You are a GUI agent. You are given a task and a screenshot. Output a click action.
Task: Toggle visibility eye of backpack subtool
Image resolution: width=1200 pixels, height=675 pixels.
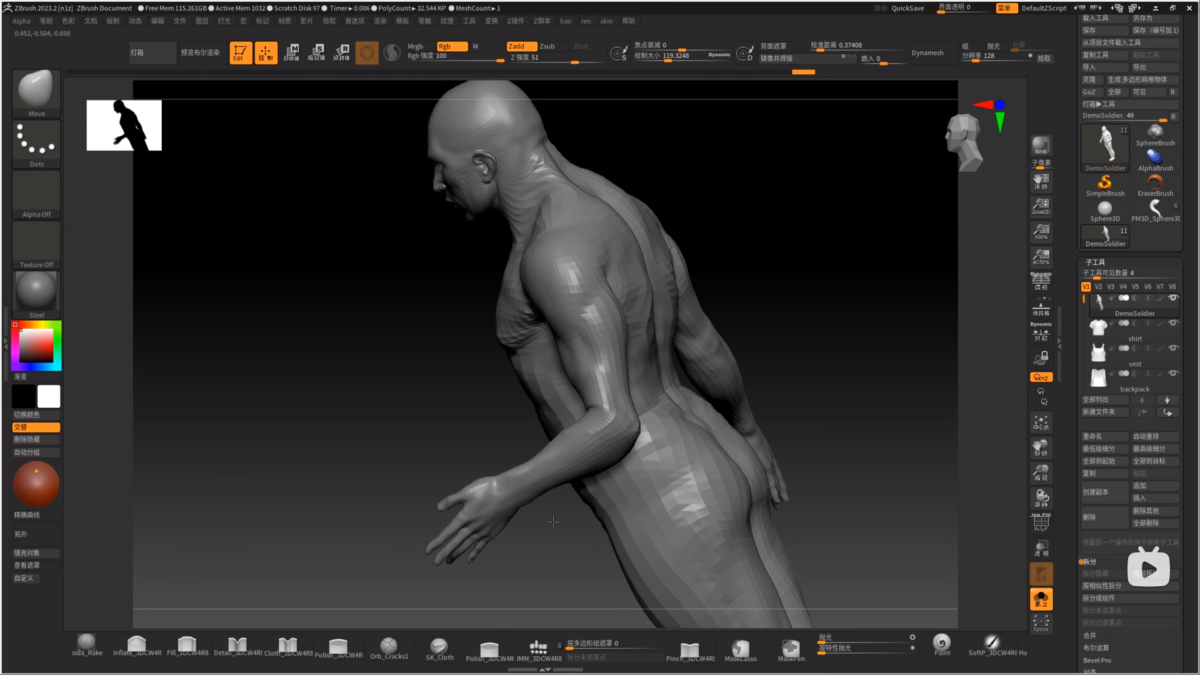1172,374
